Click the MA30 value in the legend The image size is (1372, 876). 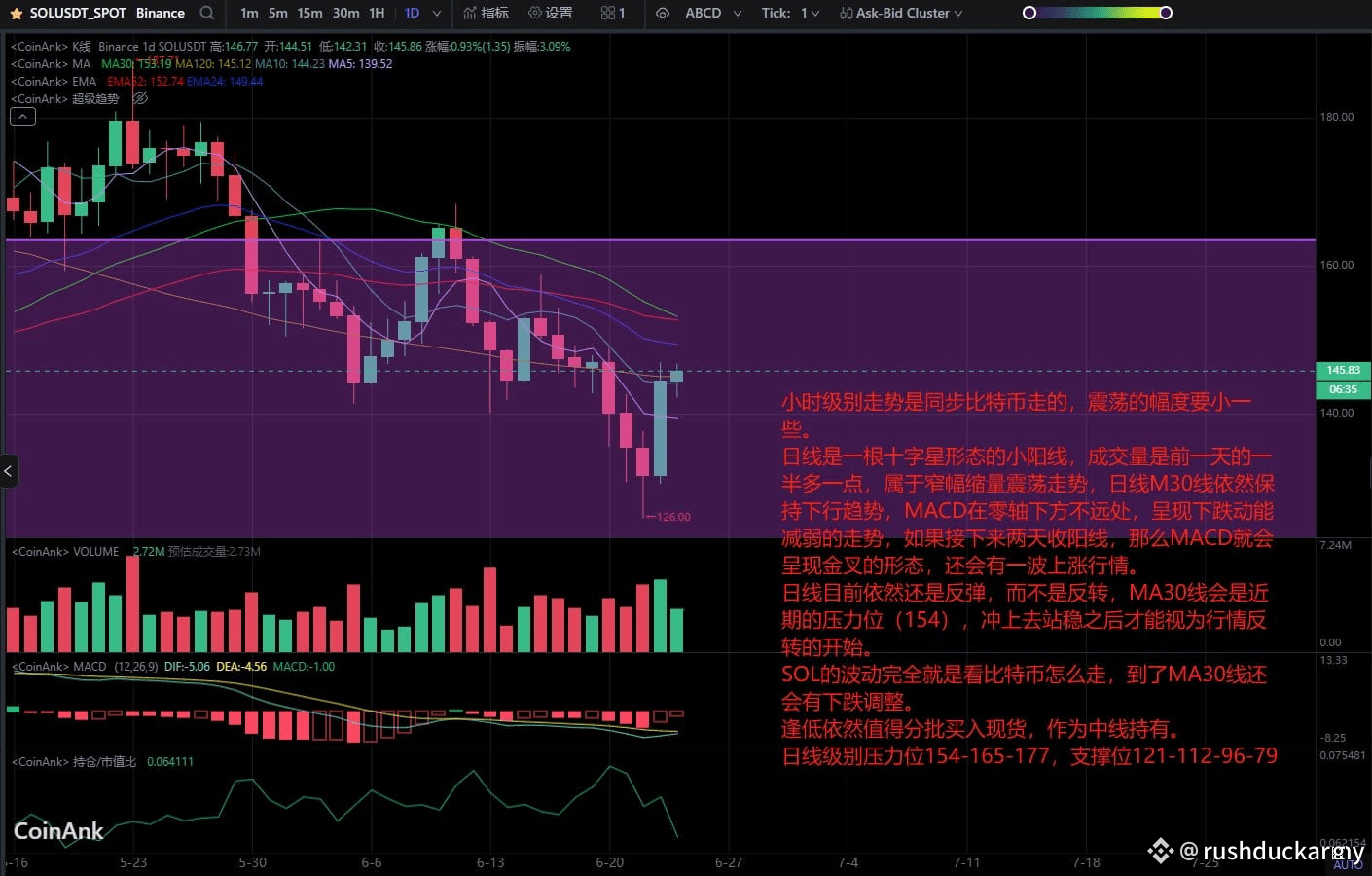[136, 64]
